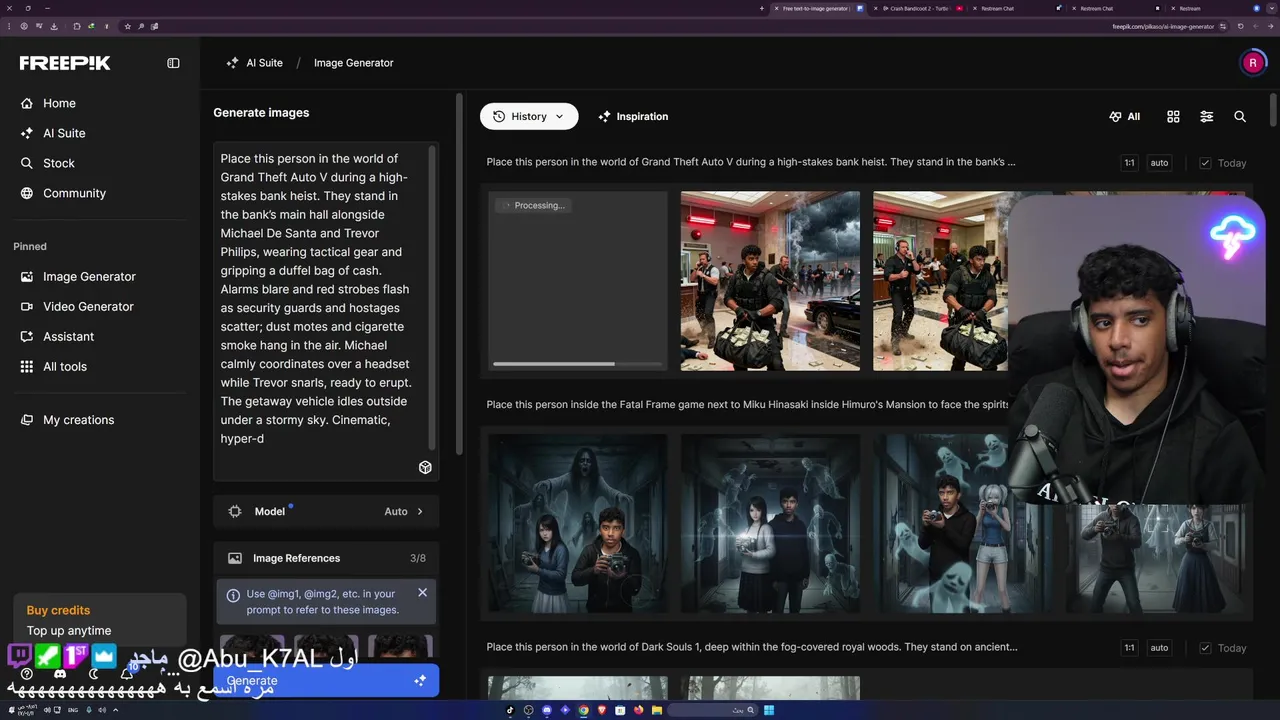The width and height of the screenshot is (1280, 720).
Task: Open the second Fatal Frame generated image
Action: click(x=770, y=523)
